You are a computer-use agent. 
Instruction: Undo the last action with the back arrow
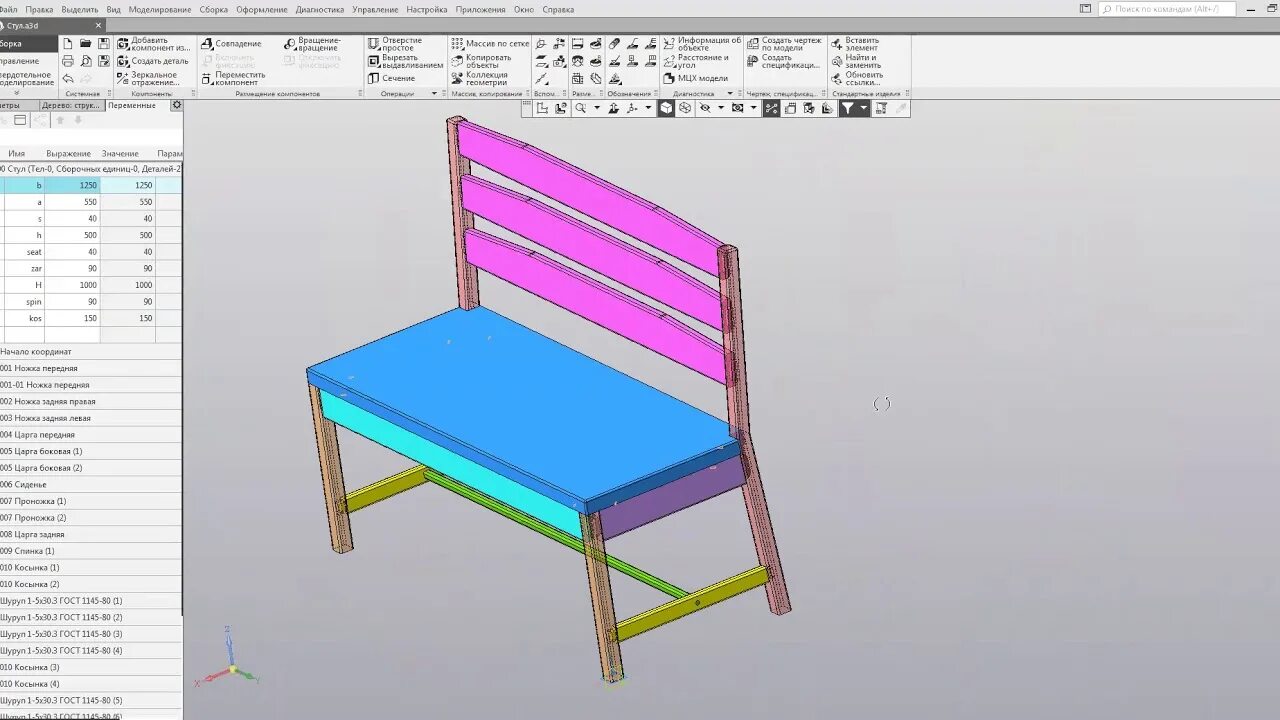coord(68,78)
